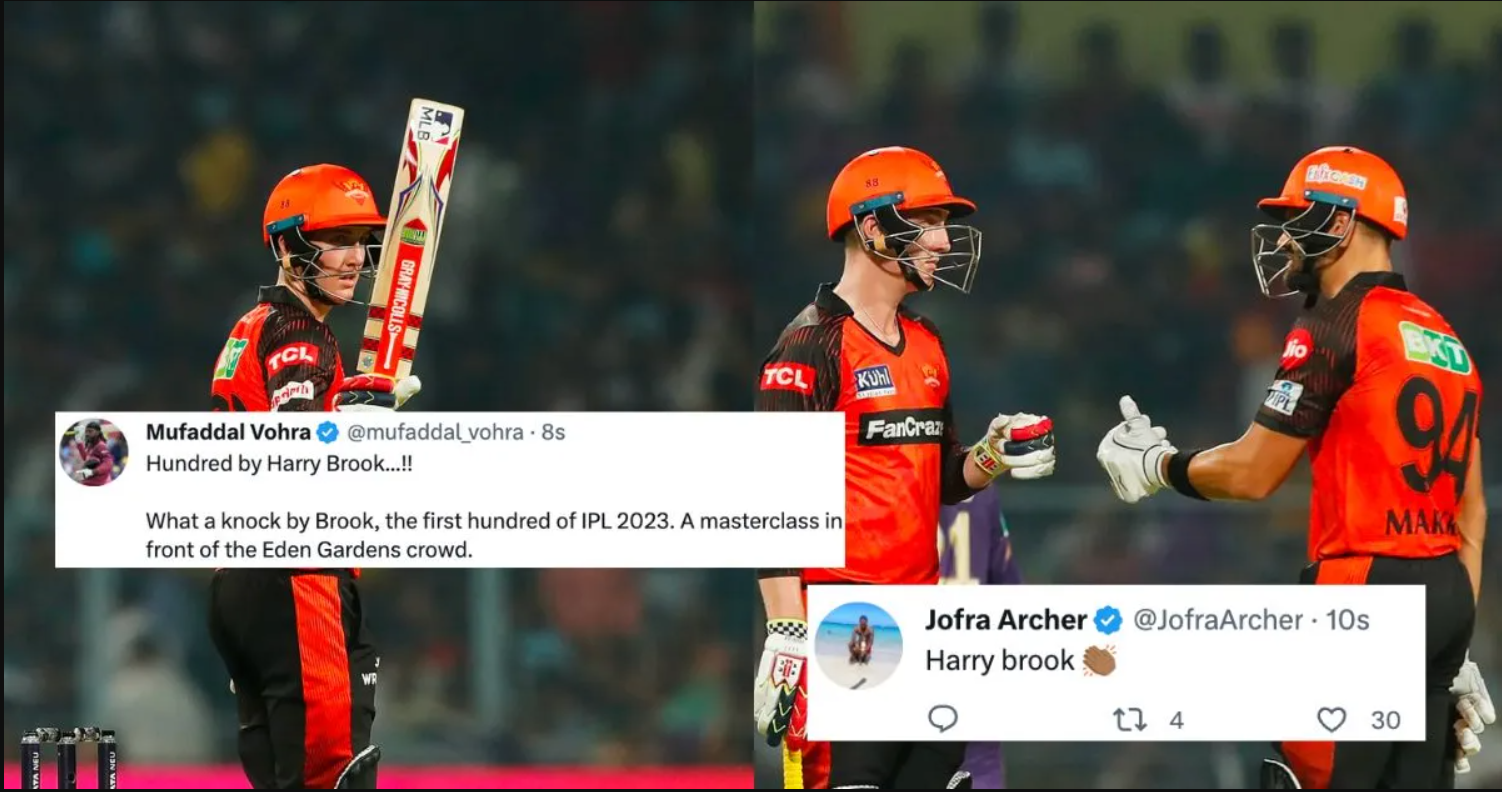Viewport: 1502px width, 792px height.
Task: Like Jofra Archer's tweet with the heart icon
Action: tap(1331, 719)
